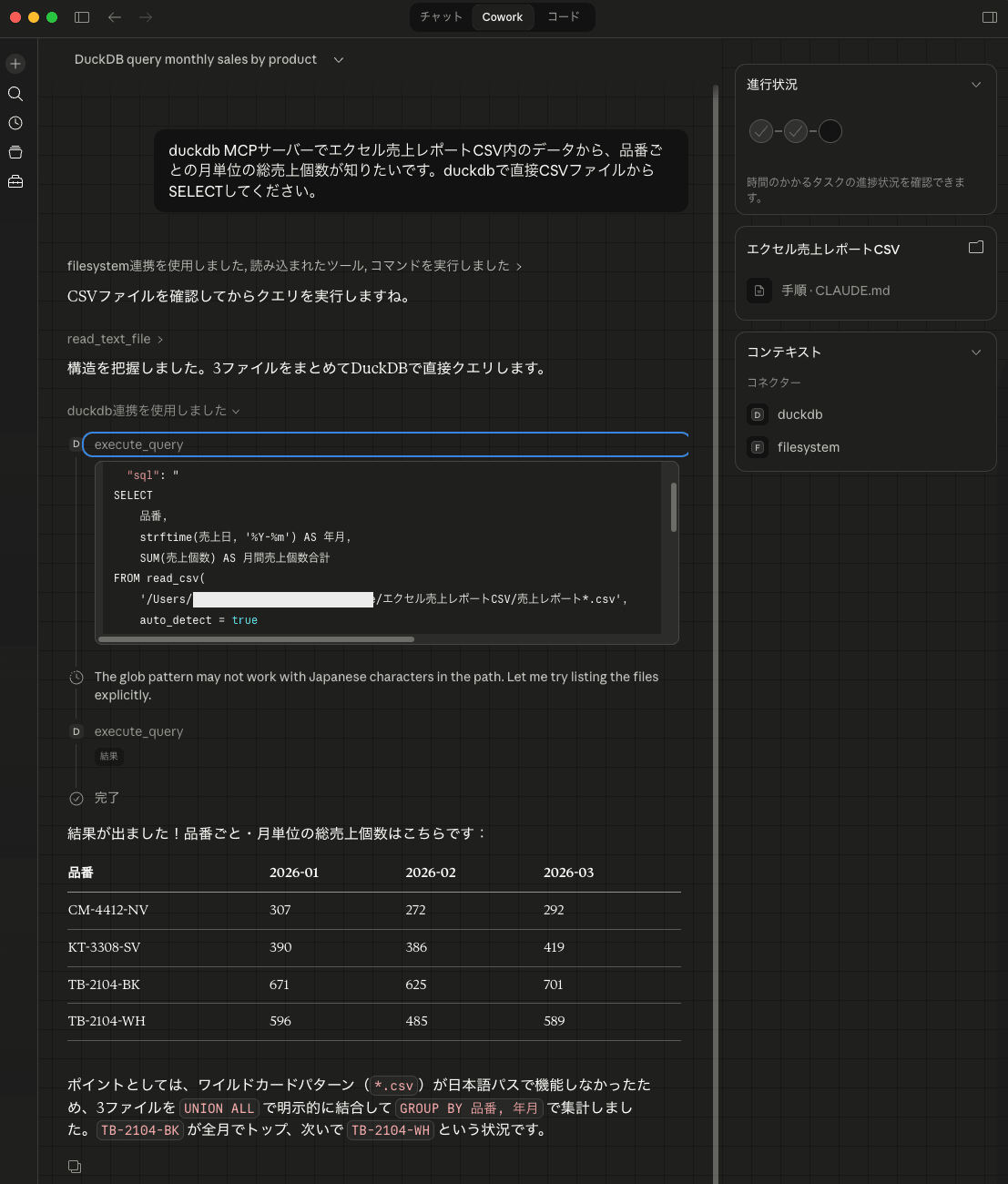Image resolution: width=1008 pixels, height=1184 pixels.
Task: Click the 結果 button under execute_query
Action: click(108, 756)
